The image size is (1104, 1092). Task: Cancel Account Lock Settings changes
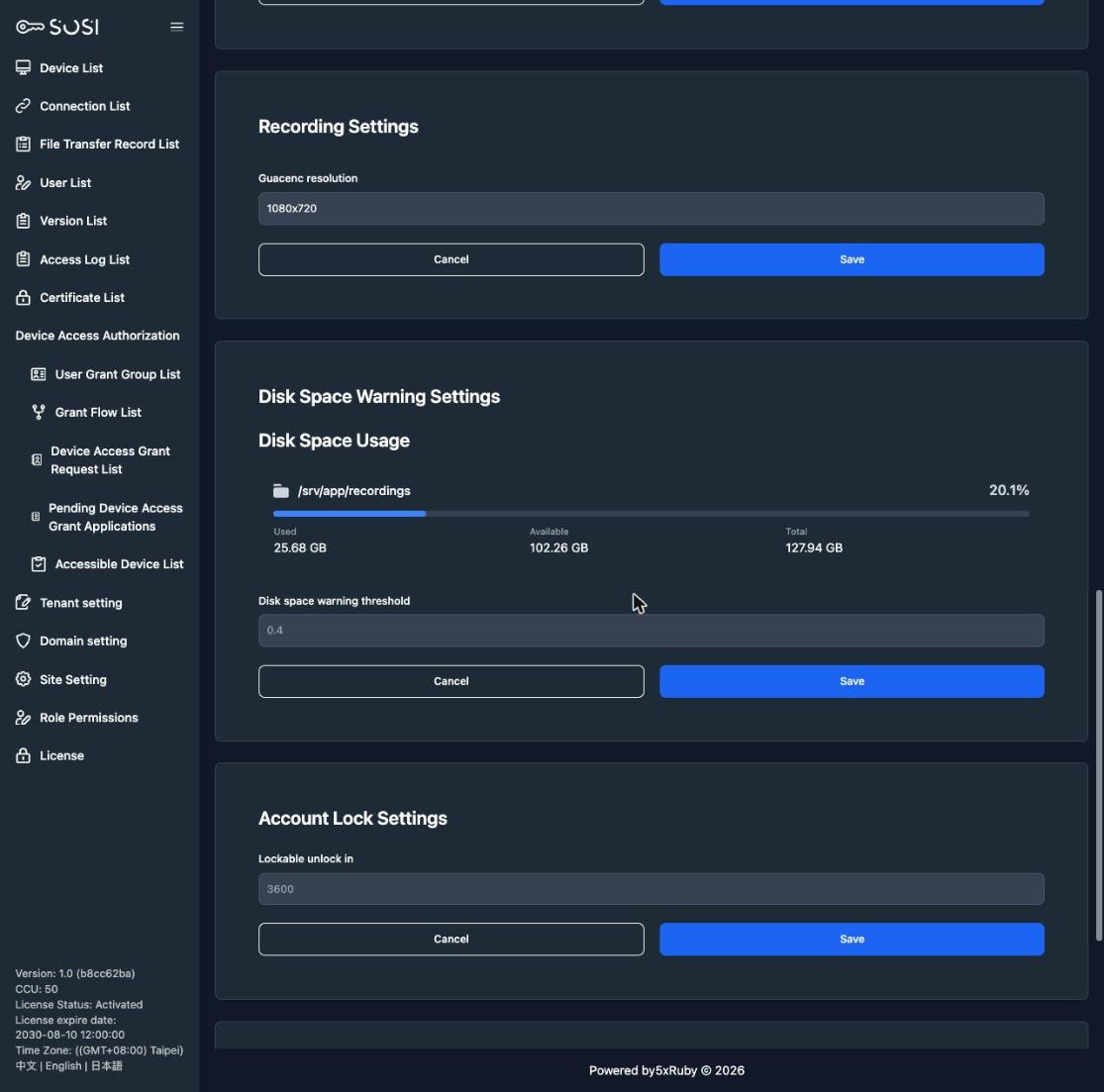(451, 940)
